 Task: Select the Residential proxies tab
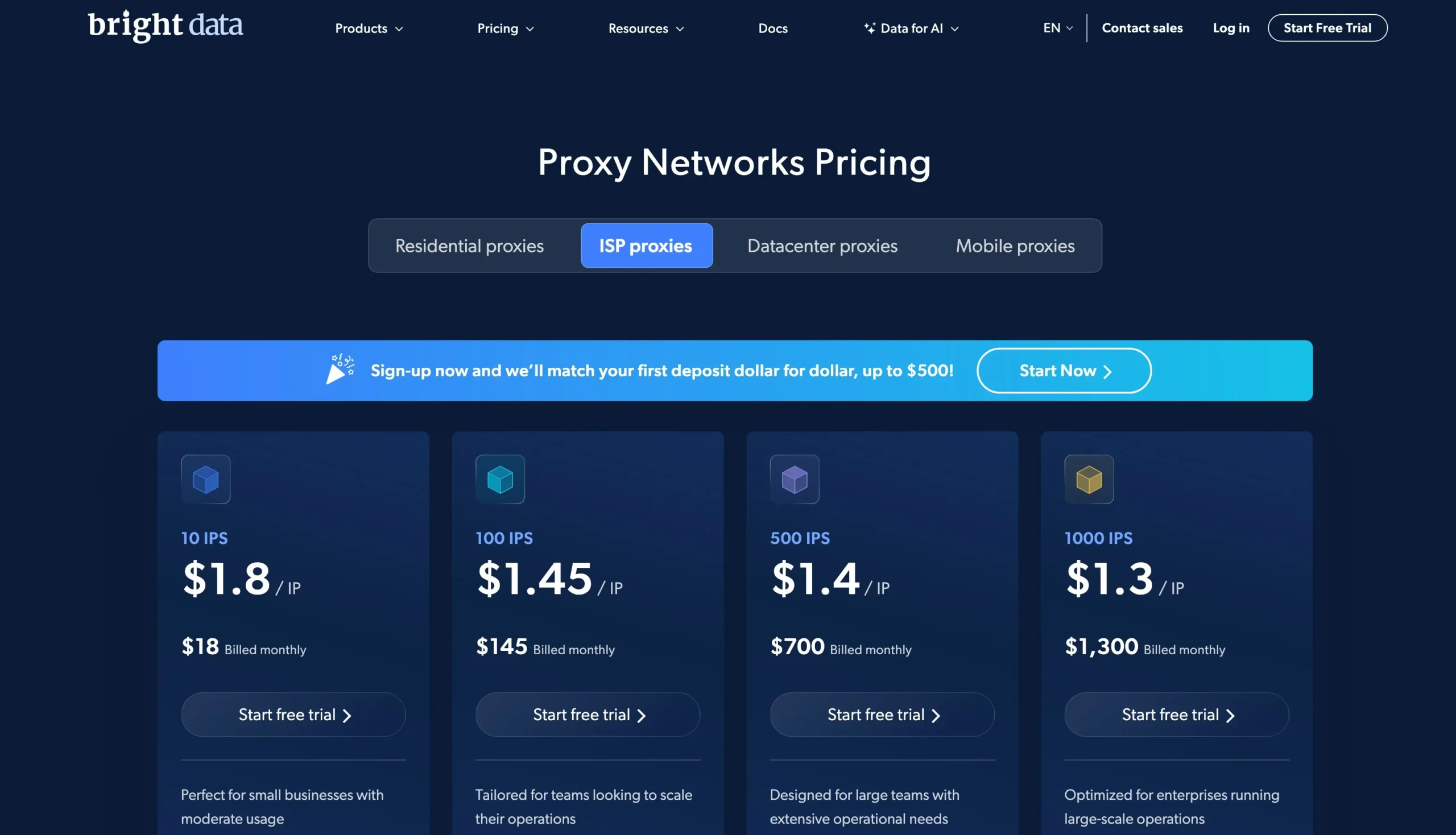[469, 245]
